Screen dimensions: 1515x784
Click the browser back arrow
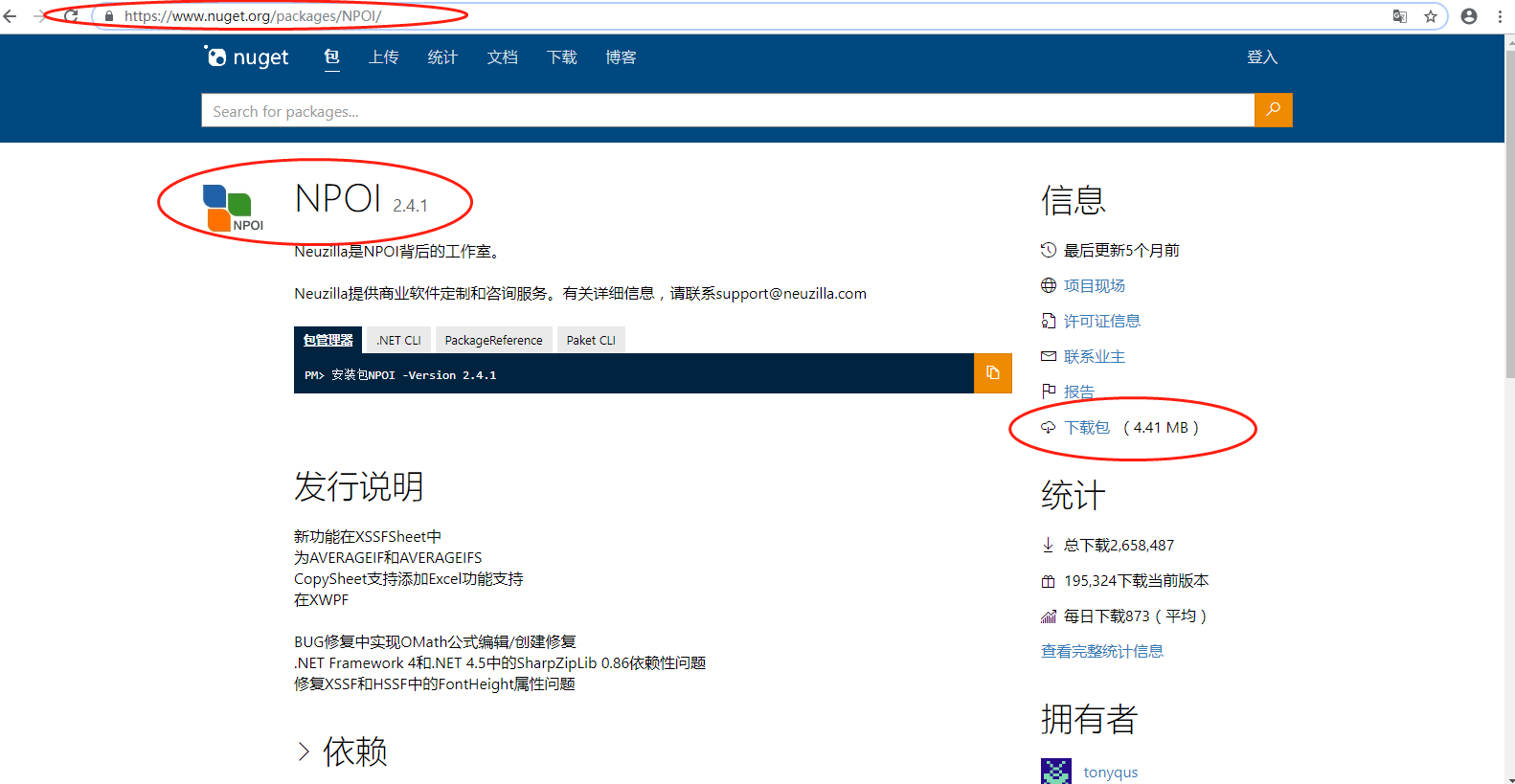(x=10, y=16)
